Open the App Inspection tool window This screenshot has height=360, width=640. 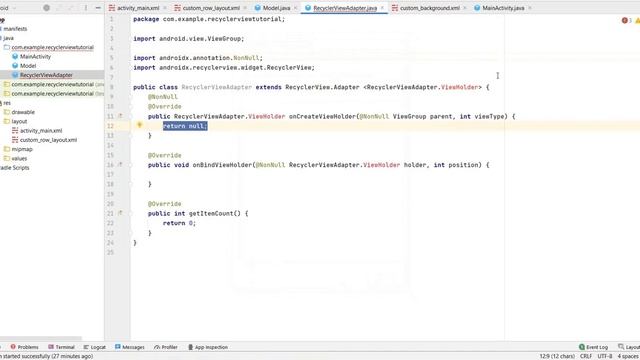tap(208, 347)
